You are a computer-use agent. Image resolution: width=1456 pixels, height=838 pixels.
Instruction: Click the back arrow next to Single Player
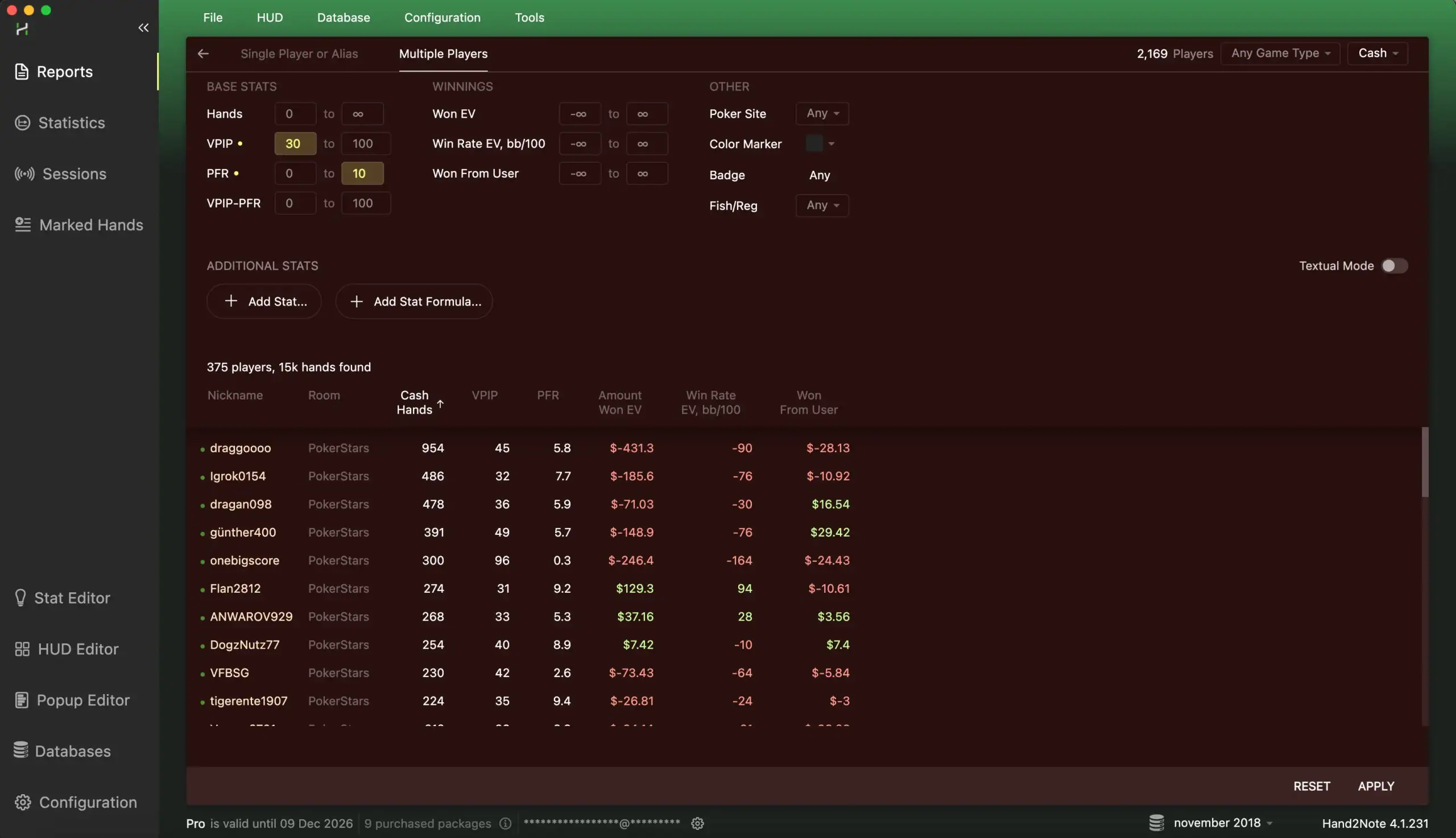[202, 53]
